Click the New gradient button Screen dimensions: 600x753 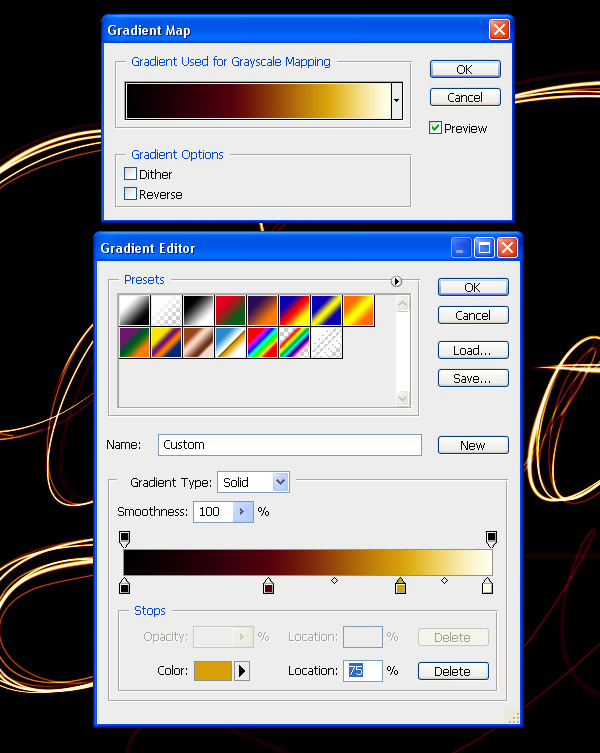[473, 445]
